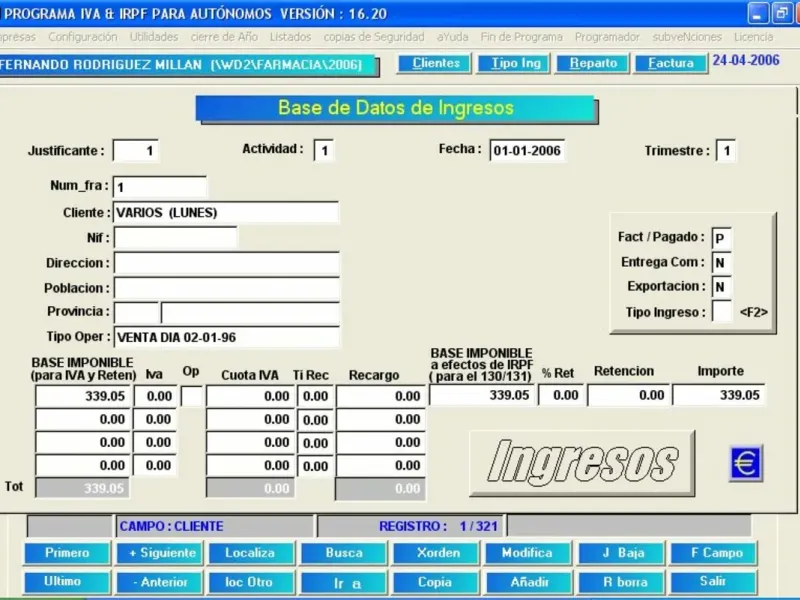
Task: Click the Tipo Ing button
Action: pyautogui.click(x=514, y=63)
